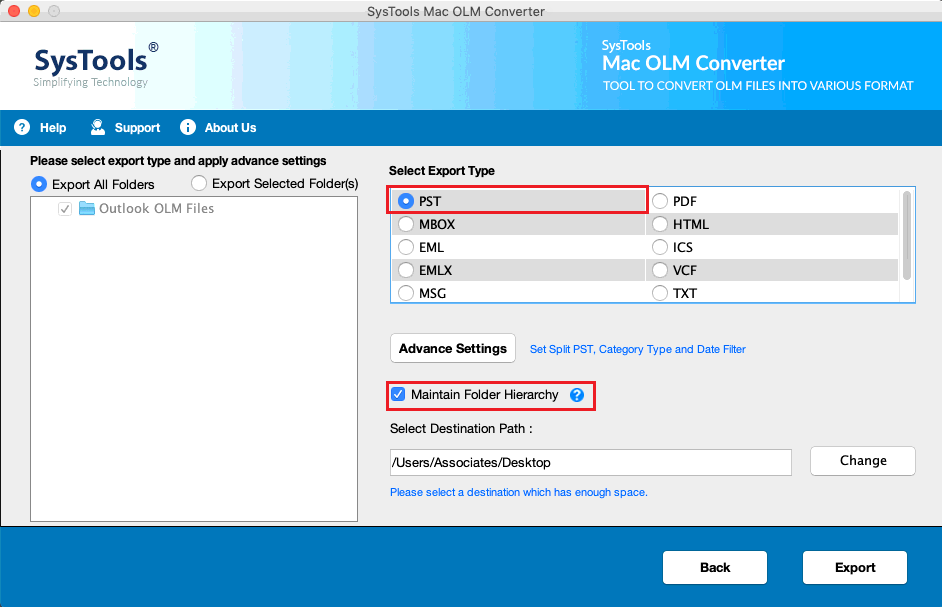Click the Maintain Folder Hierarchy help icon
This screenshot has width=942, height=607.
577,395
